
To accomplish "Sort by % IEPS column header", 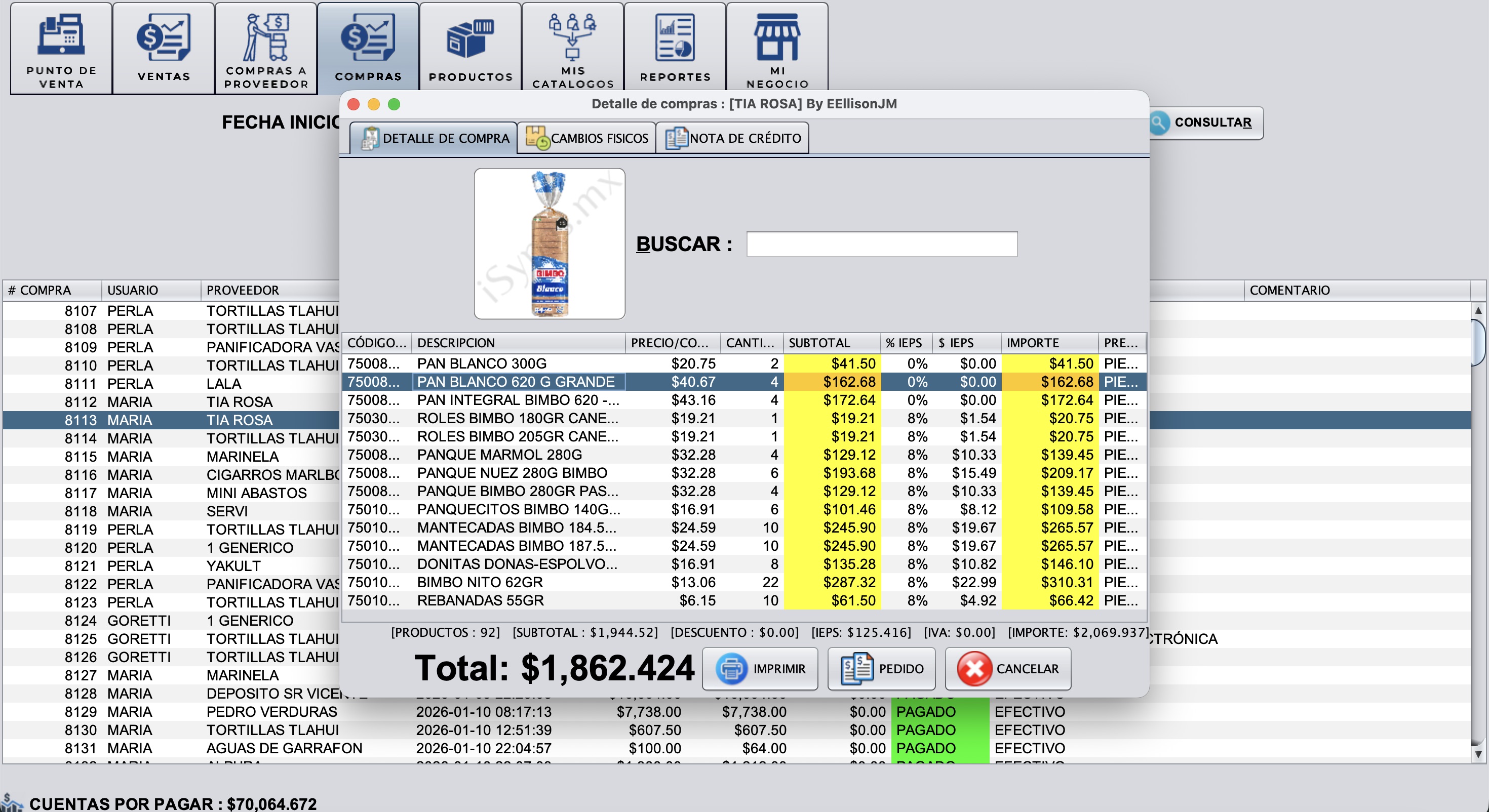I will click(907, 343).
